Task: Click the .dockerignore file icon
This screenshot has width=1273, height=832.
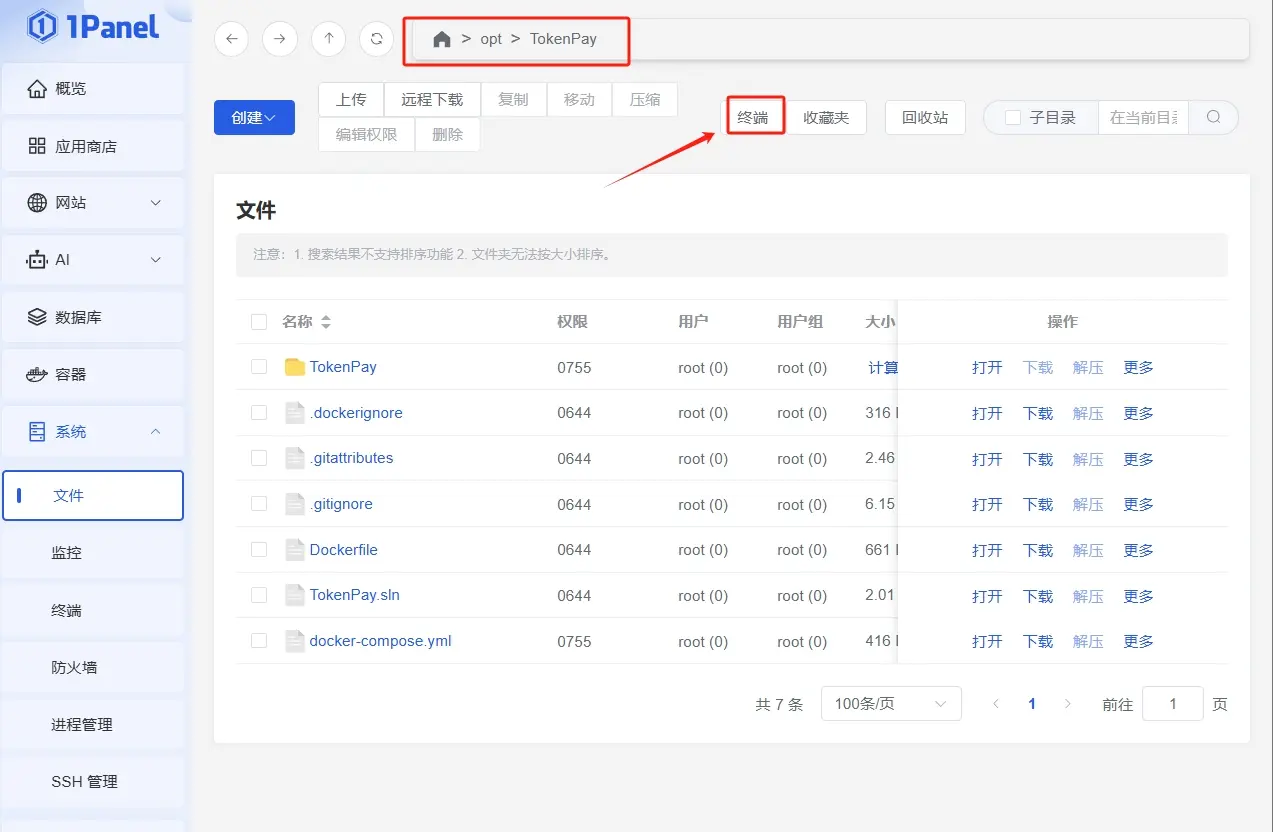Action: pyautogui.click(x=294, y=412)
